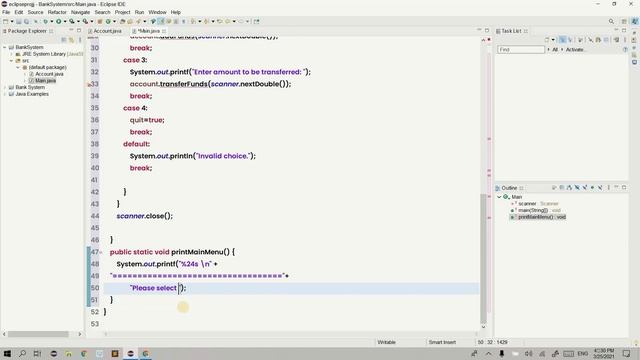The image size is (640, 360).
Task: Expand JRE System Library node
Action: (x=11, y=54)
